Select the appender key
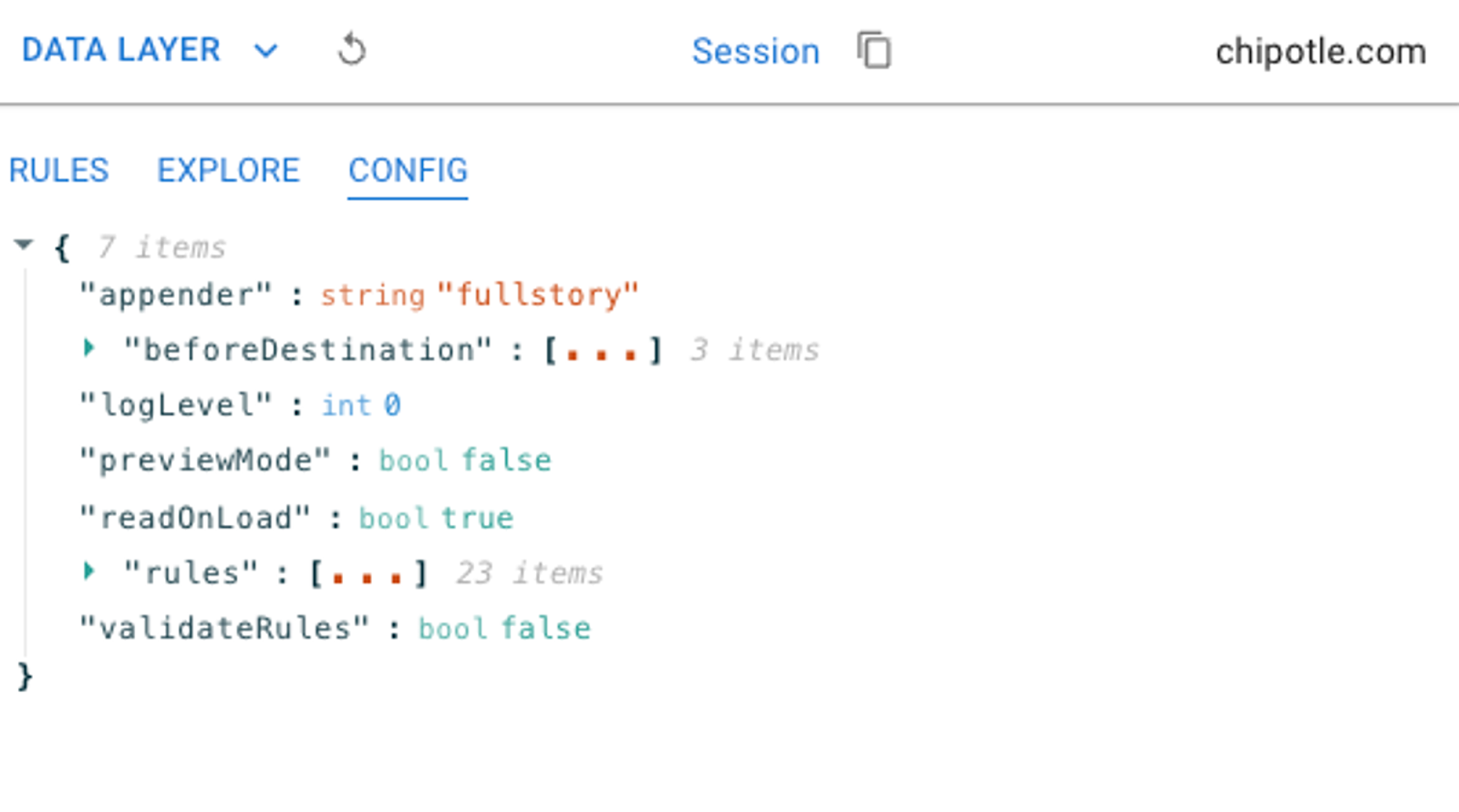 pyautogui.click(x=175, y=295)
